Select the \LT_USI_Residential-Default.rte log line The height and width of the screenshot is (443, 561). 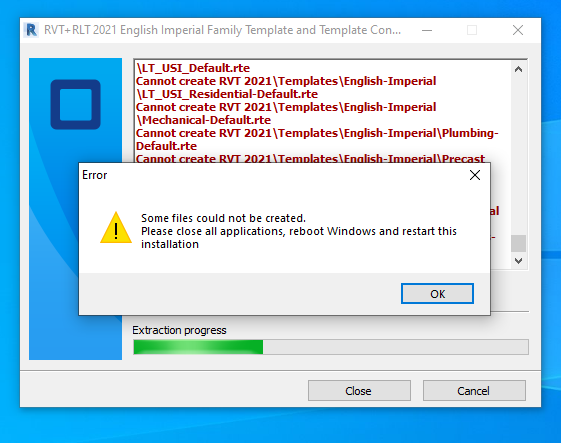coord(227,94)
